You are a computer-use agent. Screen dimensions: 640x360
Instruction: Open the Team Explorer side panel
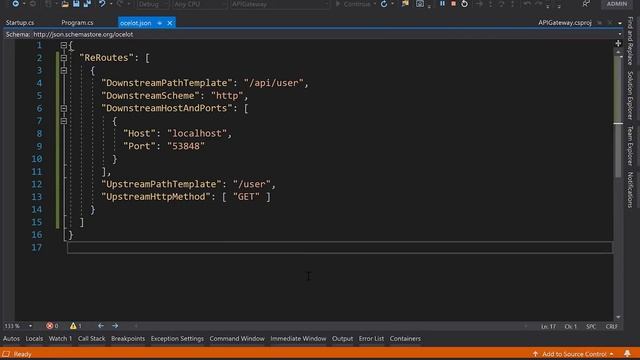[x=630, y=146]
